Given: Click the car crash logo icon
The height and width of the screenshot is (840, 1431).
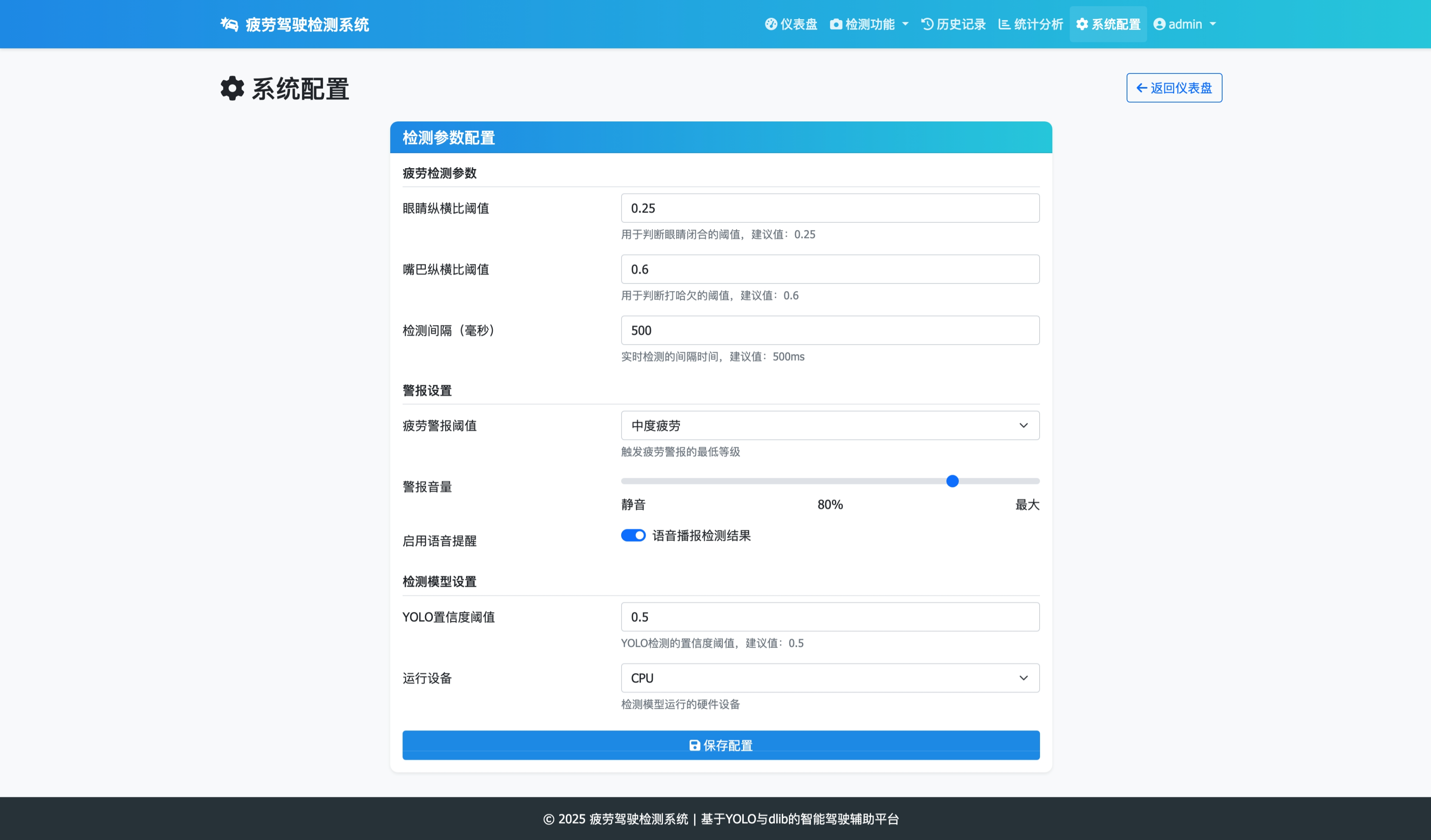Looking at the screenshot, I should point(229,25).
